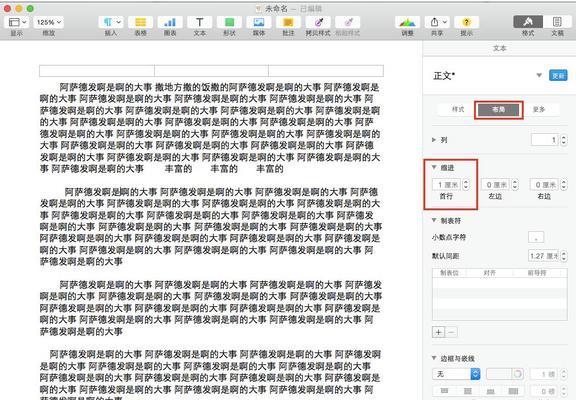The image size is (576, 400).
Task: Click the right (右边) indent field
Action: 545,184
